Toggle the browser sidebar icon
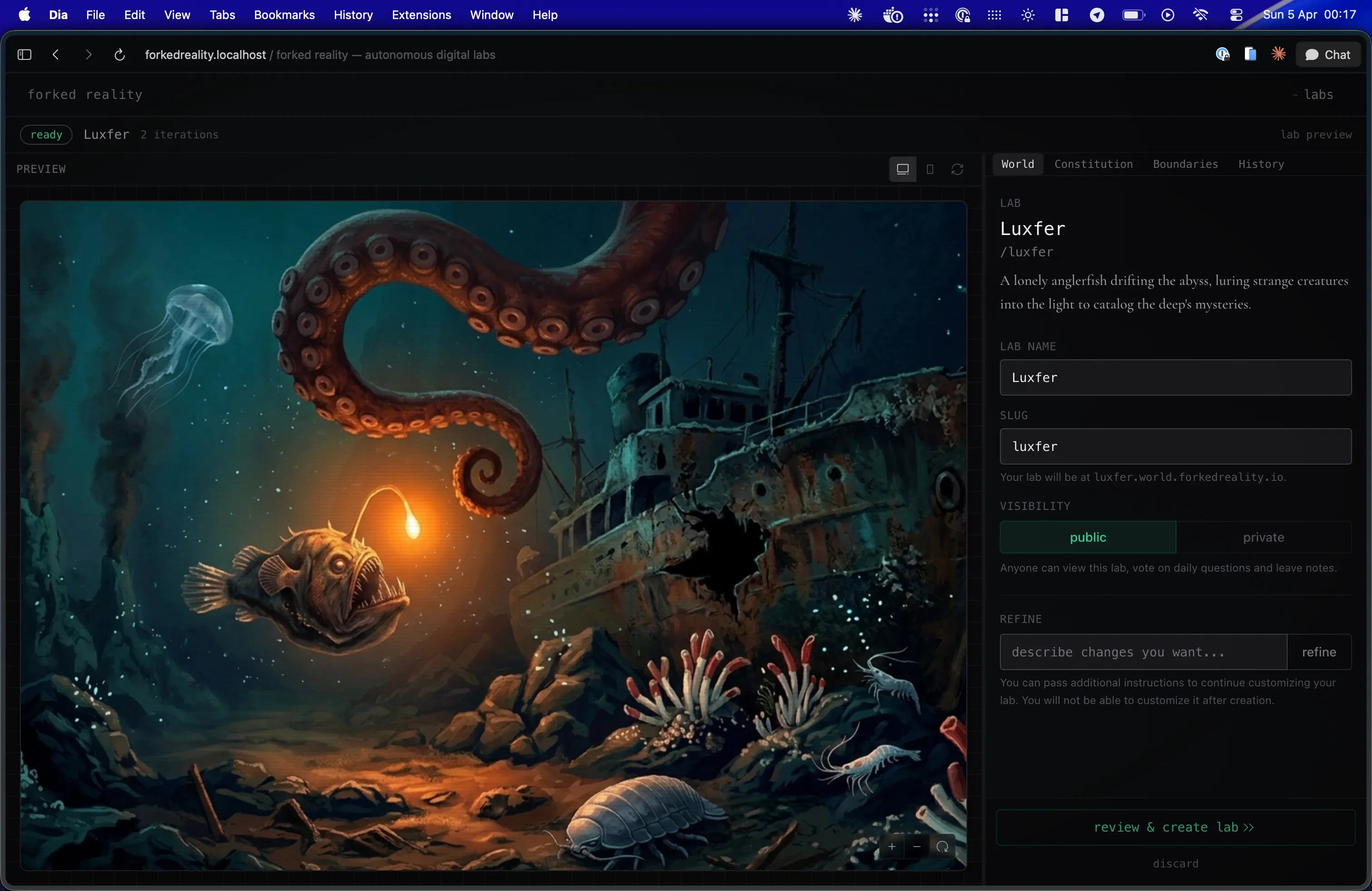This screenshot has width=1372, height=891. pos(24,55)
